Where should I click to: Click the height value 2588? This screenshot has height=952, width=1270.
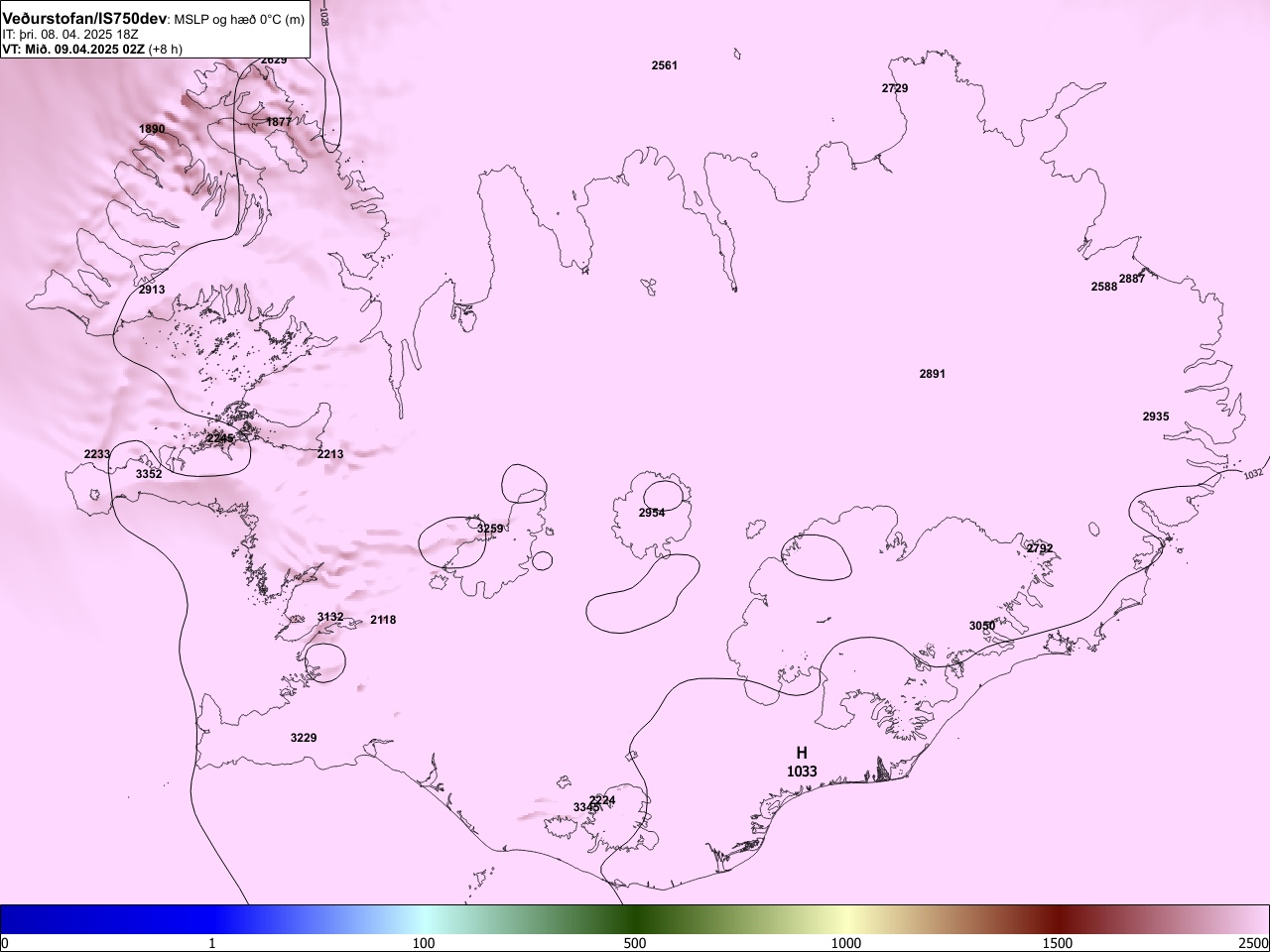[1104, 287]
